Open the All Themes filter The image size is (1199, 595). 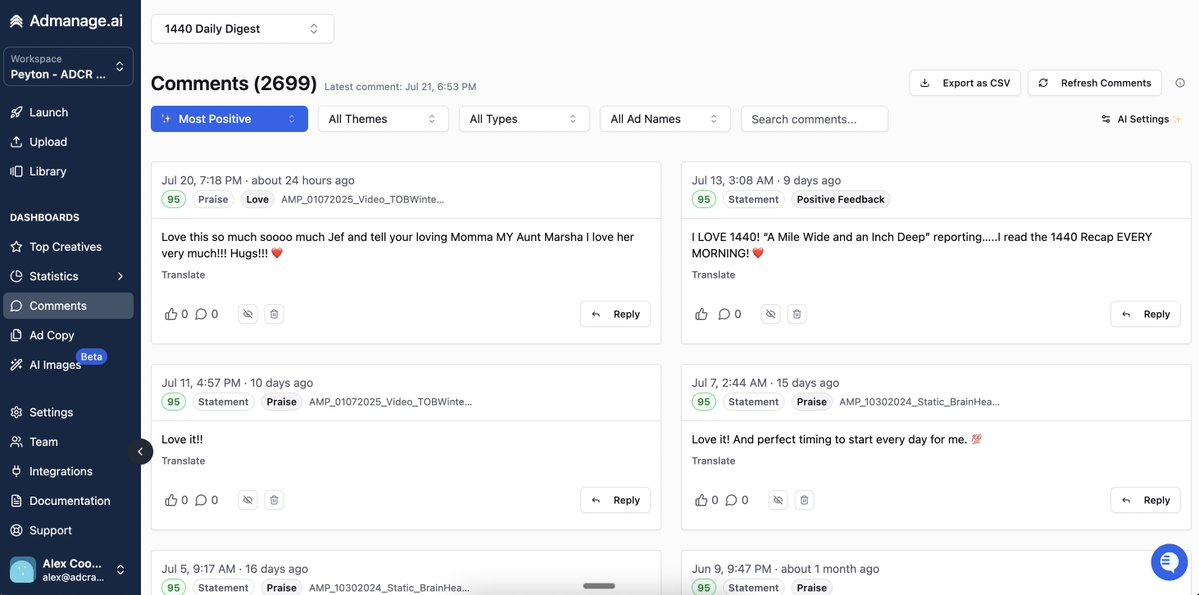pyautogui.click(x=383, y=119)
